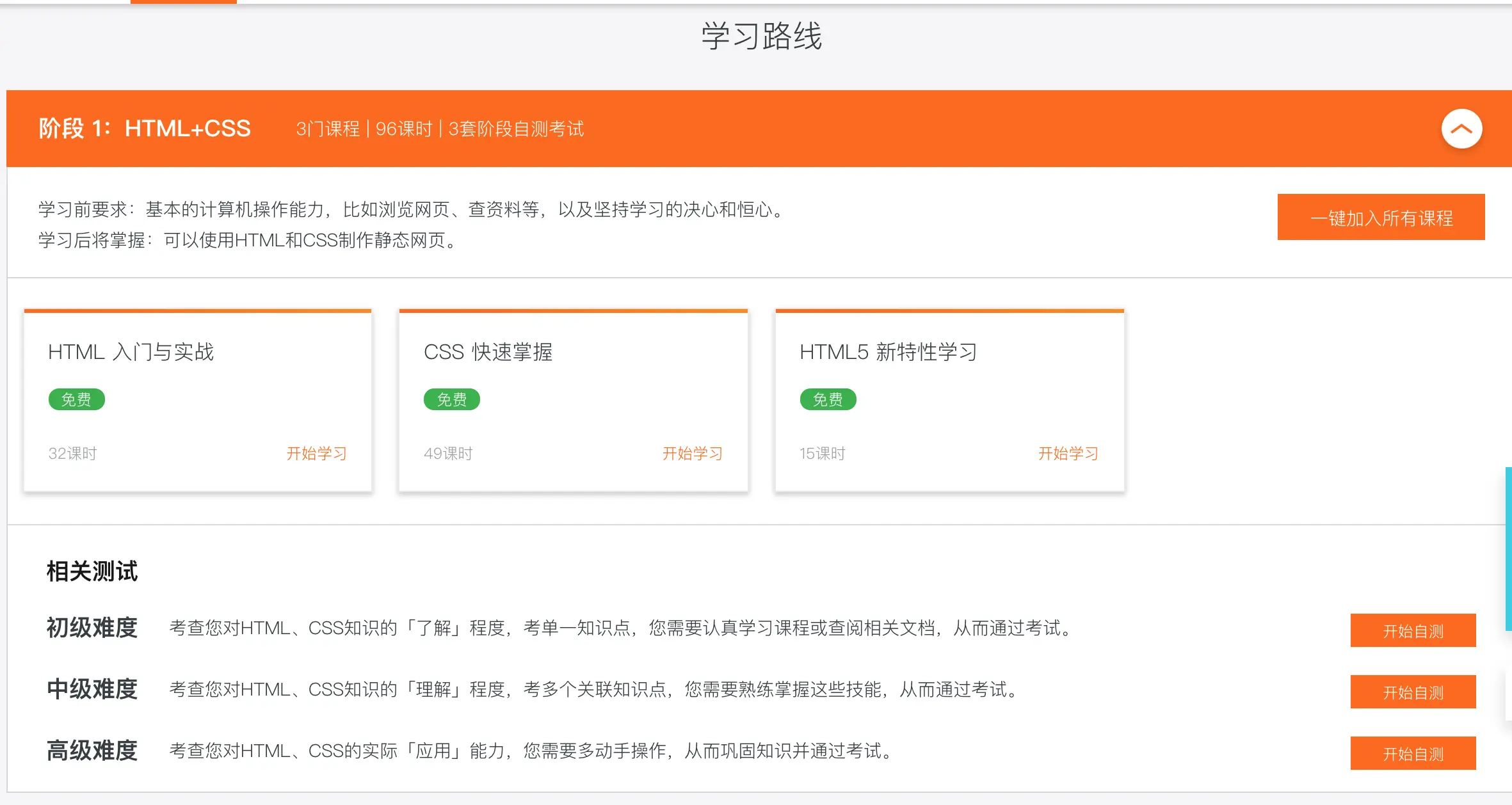The height and width of the screenshot is (805, 1512).
Task: Click 初级难度 heading
Action: (92, 628)
